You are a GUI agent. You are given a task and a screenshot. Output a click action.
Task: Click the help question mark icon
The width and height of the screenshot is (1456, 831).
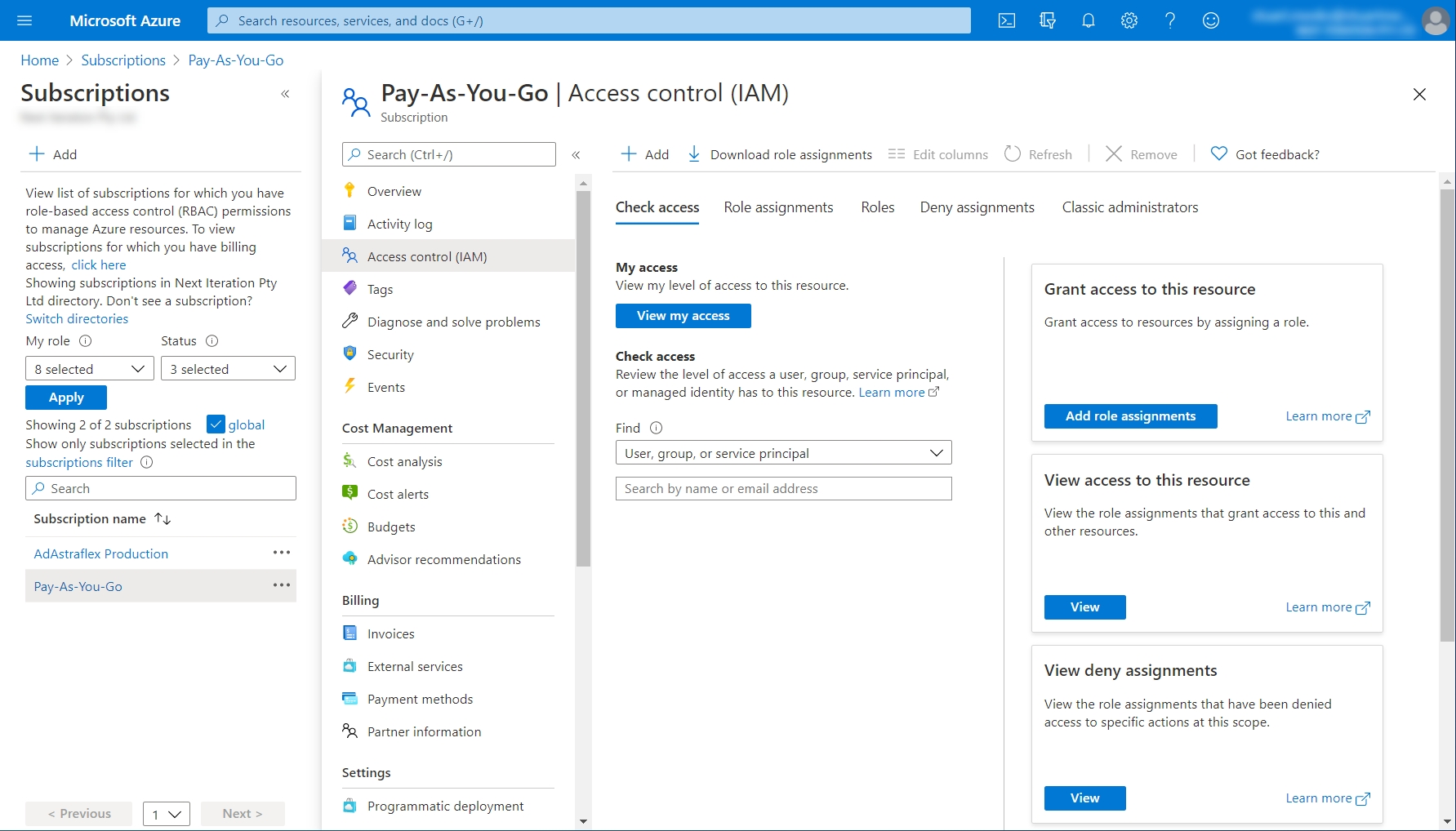tap(1170, 20)
